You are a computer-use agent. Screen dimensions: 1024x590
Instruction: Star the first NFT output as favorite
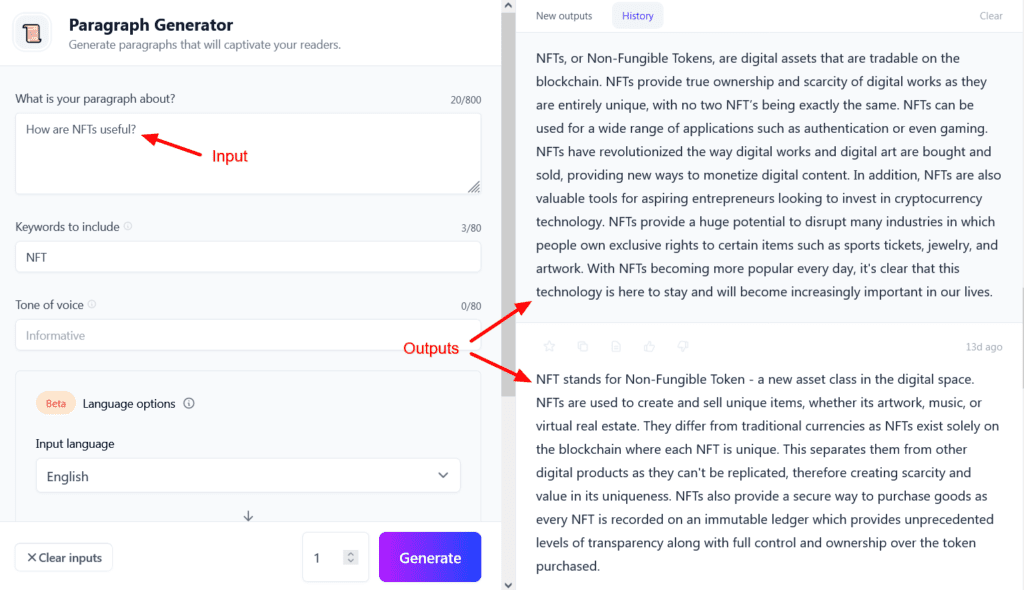[x=549, y=345]
